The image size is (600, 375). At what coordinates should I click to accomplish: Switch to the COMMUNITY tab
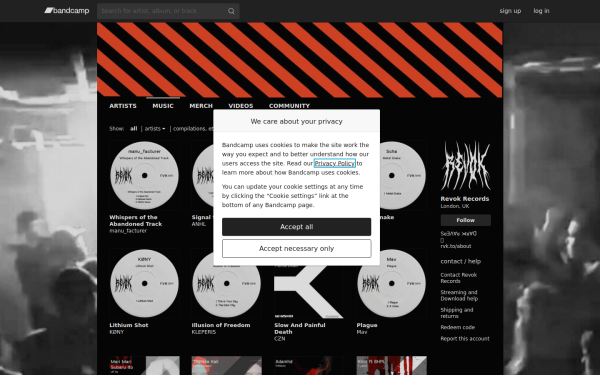pyautogui.click(x=289, y=106)
